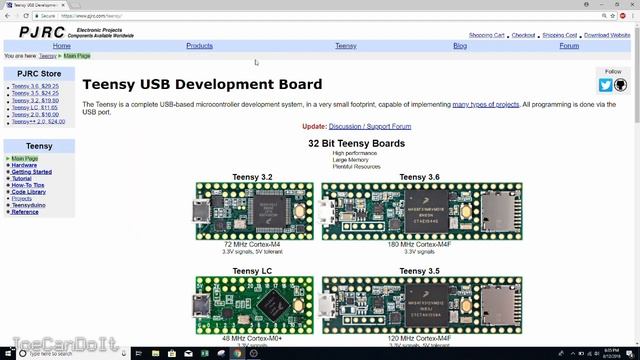Viewport: 640px width, 360px height.
Task: Click the secure padlock icon
Action: [x=37, y=16]
